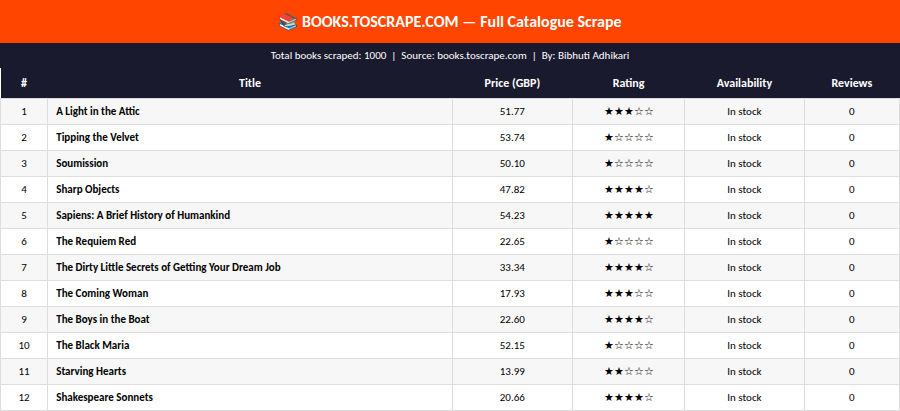Click the star rating for The Dirty Little Secrets

[629, 267]
